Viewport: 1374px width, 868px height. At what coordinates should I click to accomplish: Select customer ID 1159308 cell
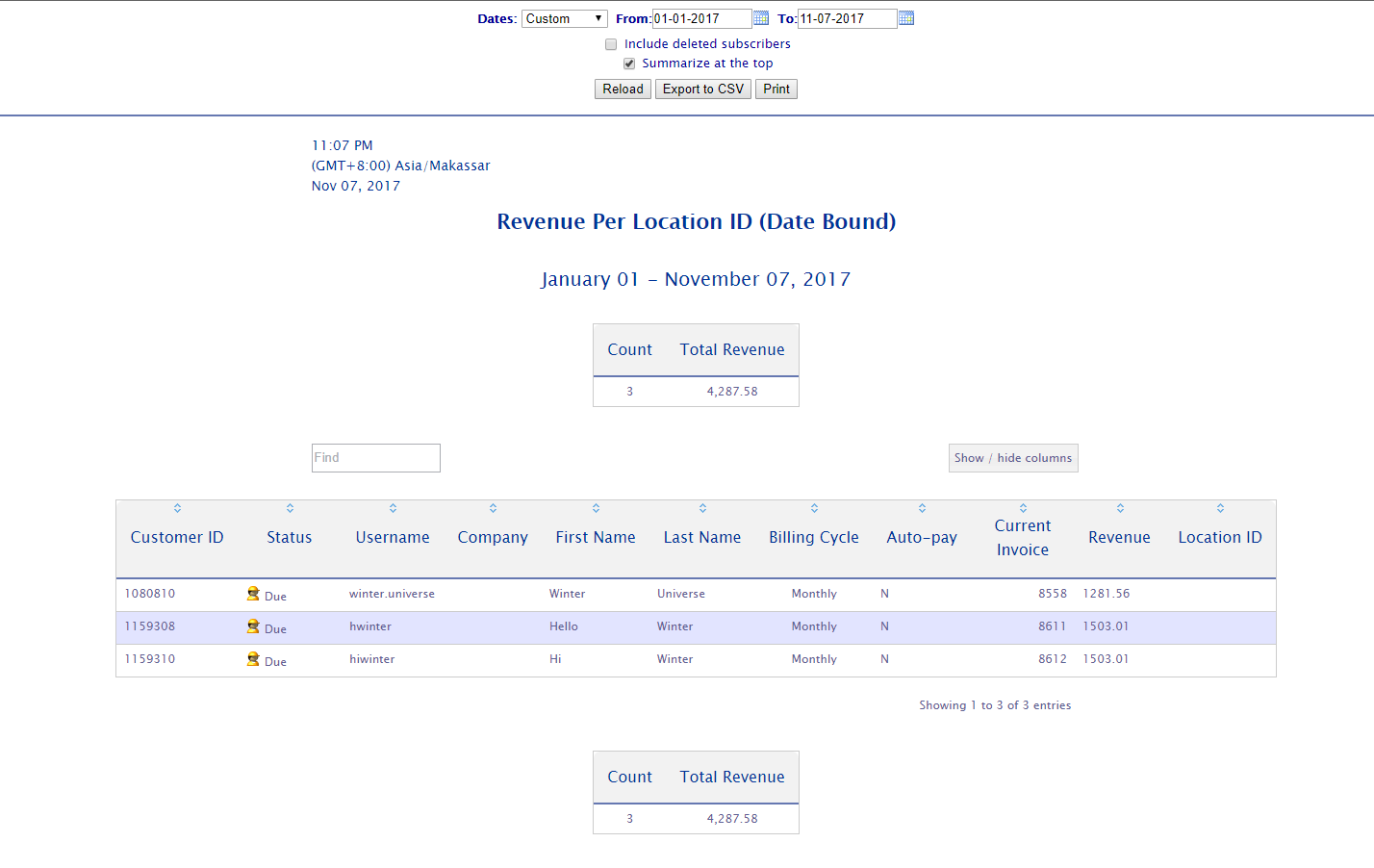(x=150, y=626)
